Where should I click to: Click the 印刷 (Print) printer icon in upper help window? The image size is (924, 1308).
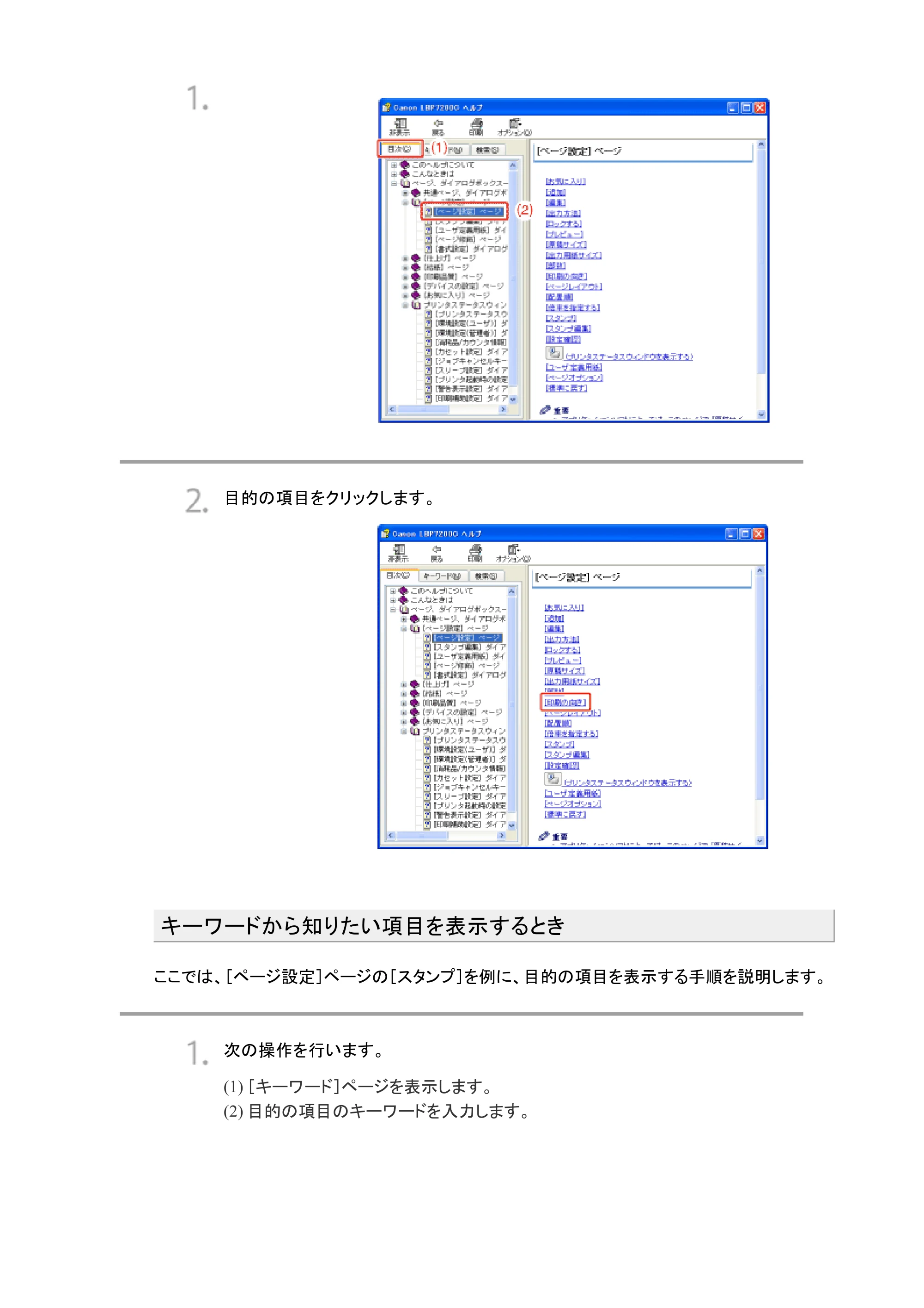point(476,123)
